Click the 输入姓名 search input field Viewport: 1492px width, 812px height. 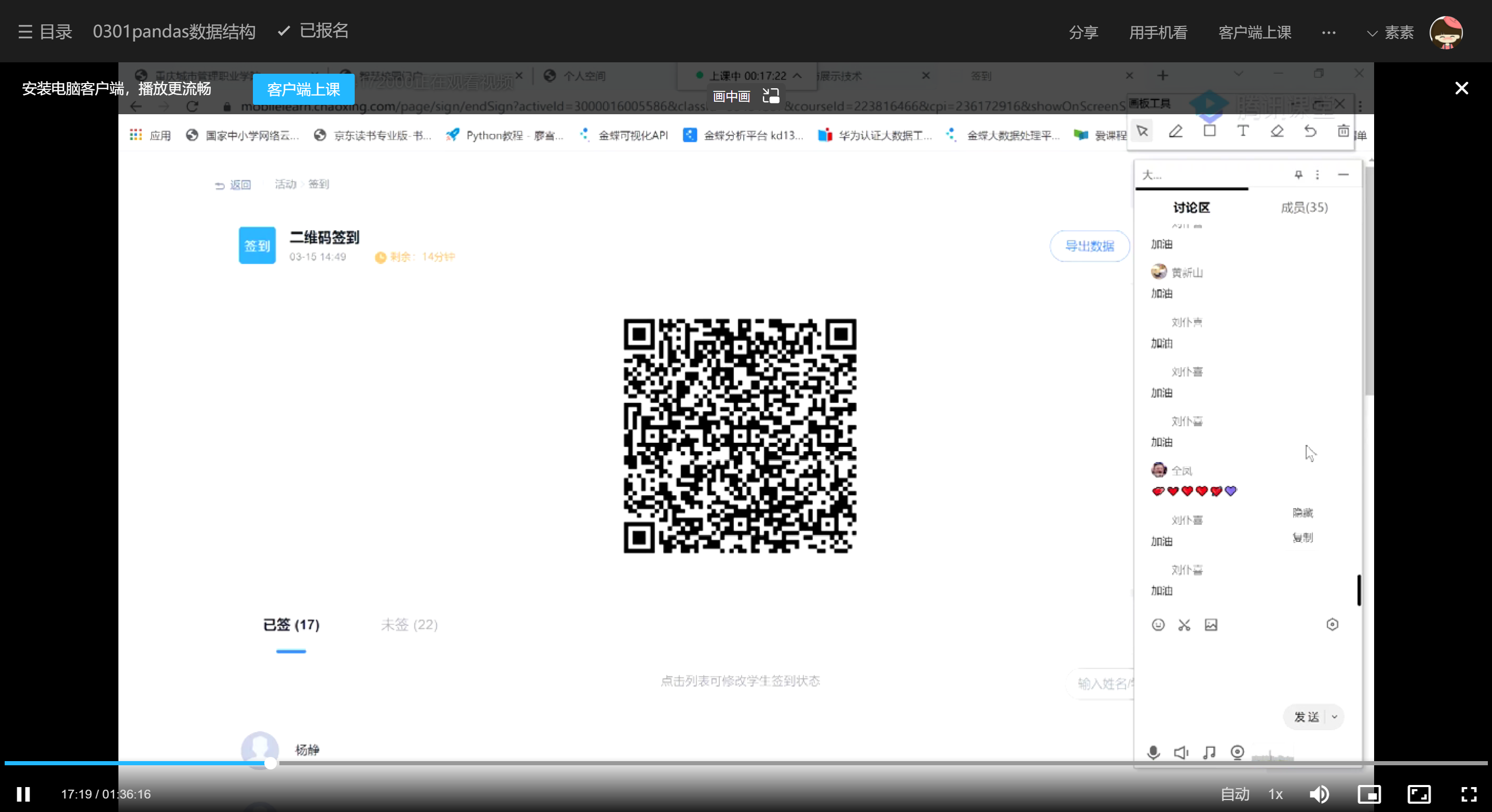coord(1100,684)
